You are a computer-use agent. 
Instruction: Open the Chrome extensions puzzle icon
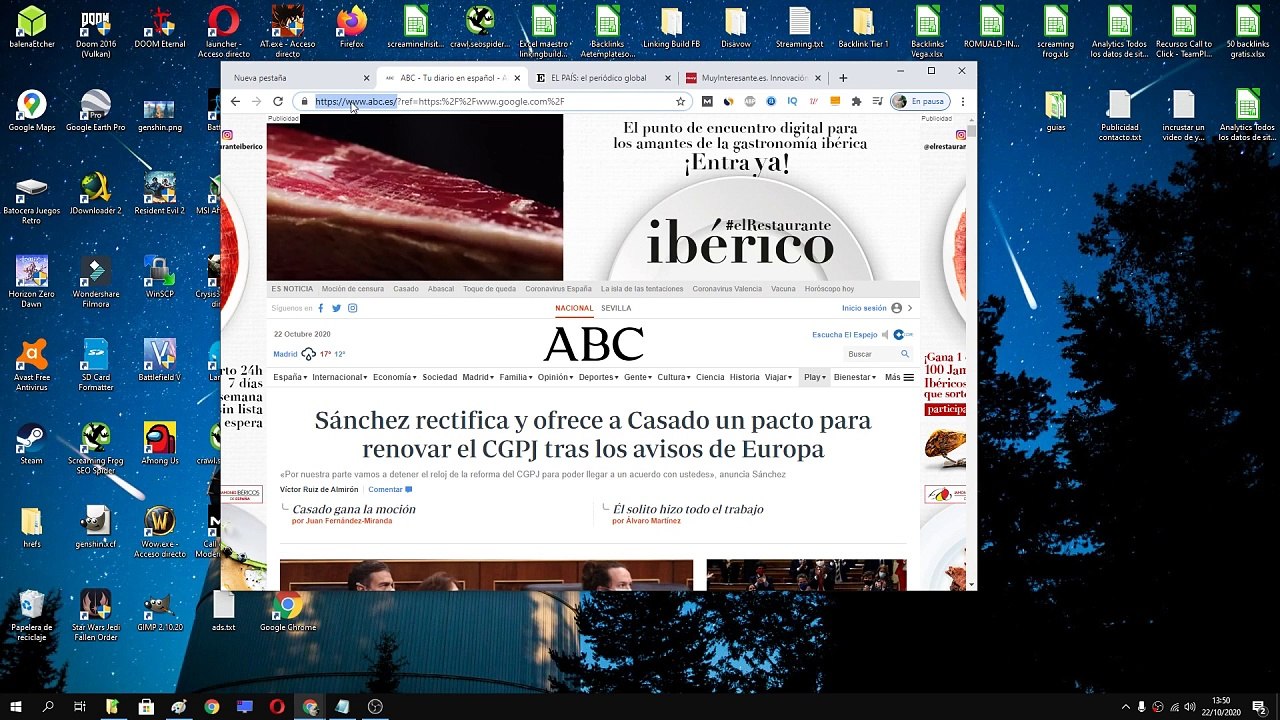point(856,101)
